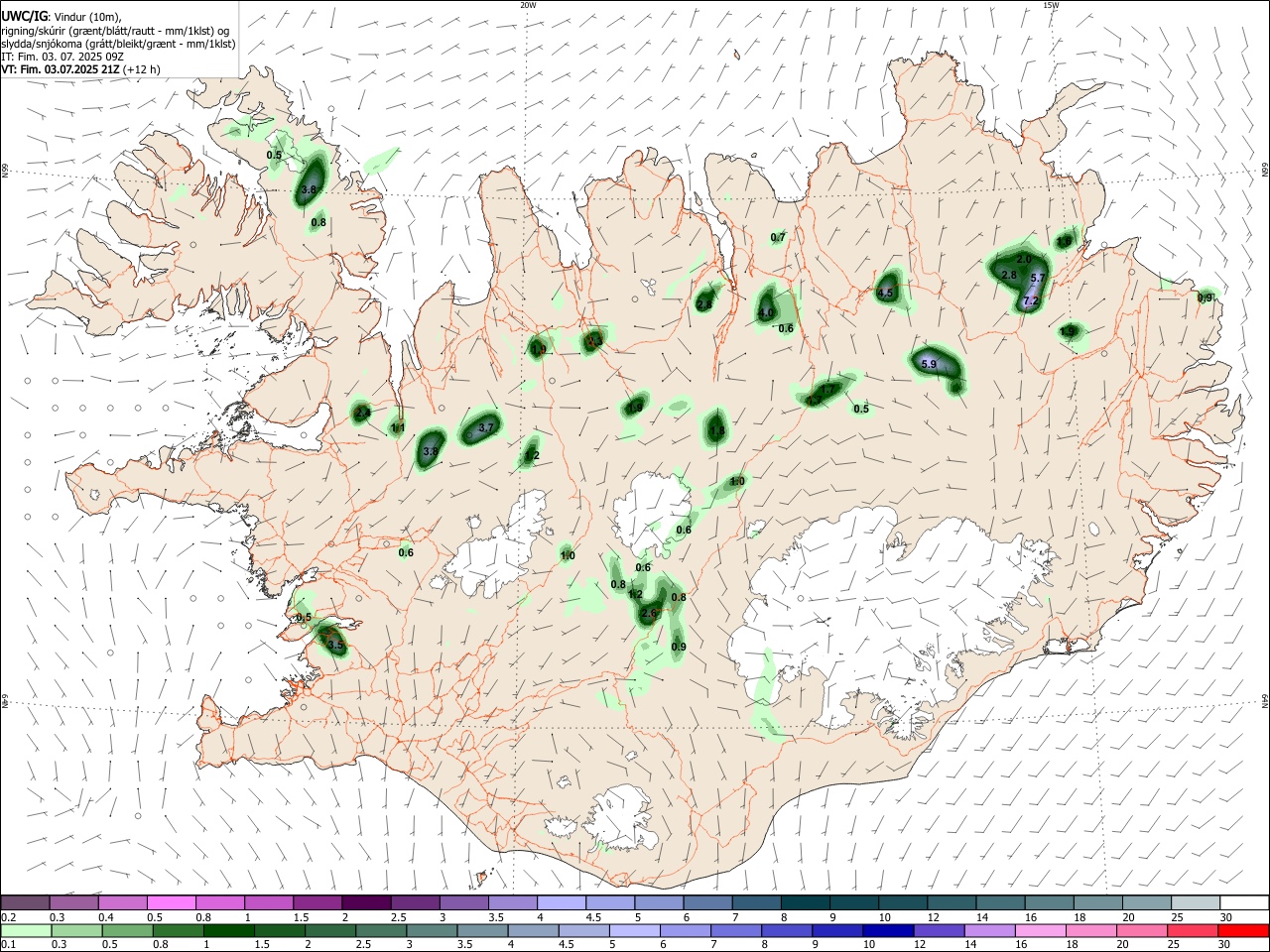Image resolution: width=1270 pixels, height=952 pixels.
Task: Click the 0.4 legend scale label
Action: [x=105, y=917]
